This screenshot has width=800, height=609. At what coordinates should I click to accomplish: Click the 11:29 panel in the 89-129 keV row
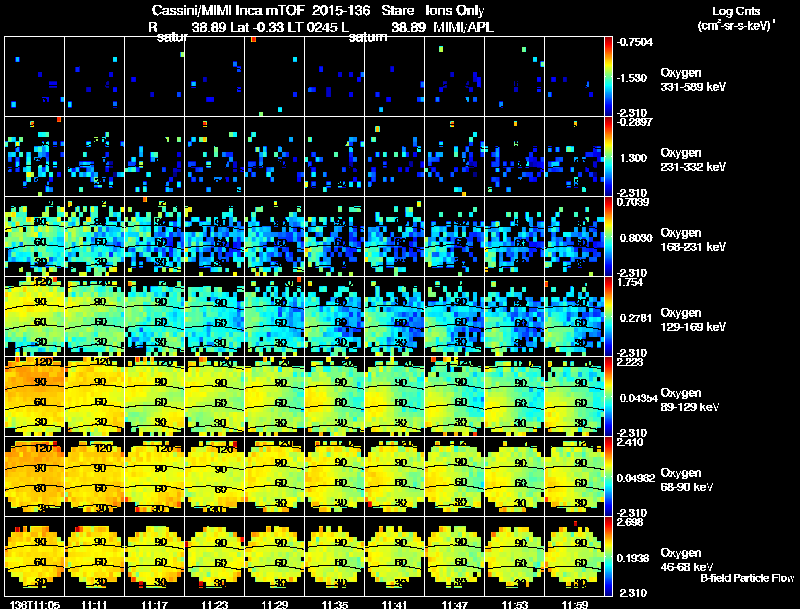pos(274,396)
